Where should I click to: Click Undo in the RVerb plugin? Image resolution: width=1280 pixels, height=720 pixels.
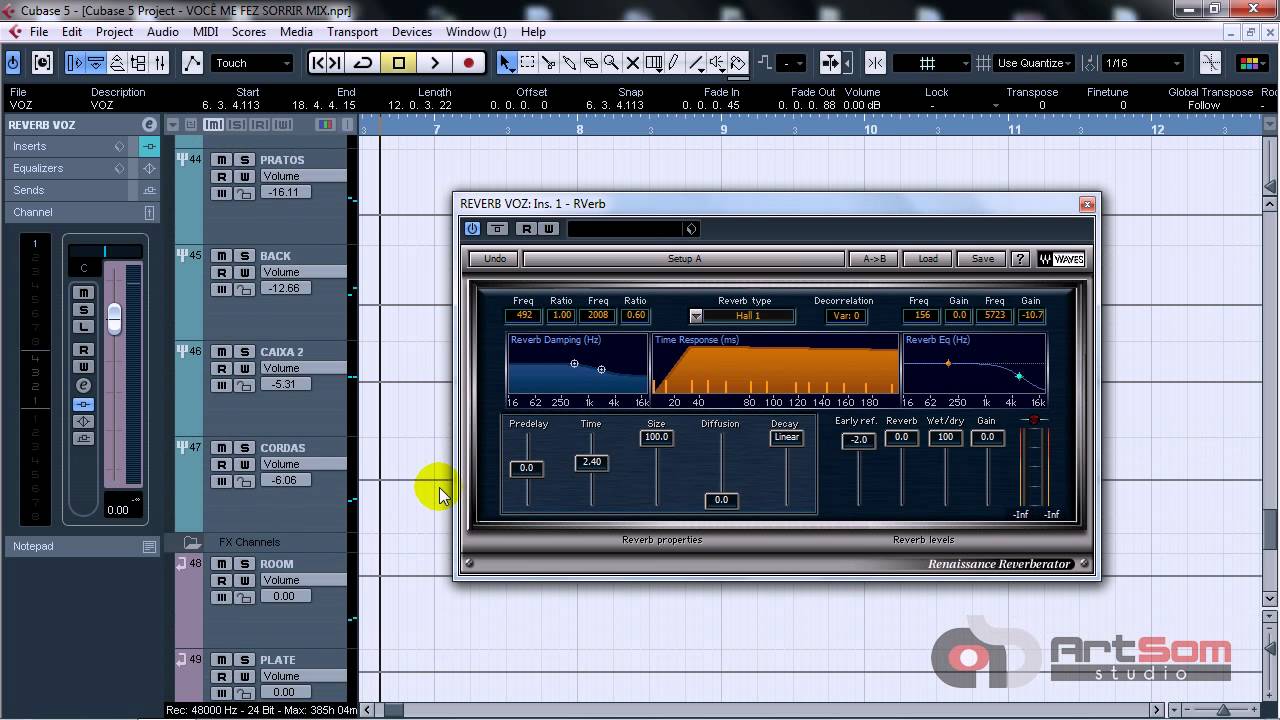pos(495,259)
